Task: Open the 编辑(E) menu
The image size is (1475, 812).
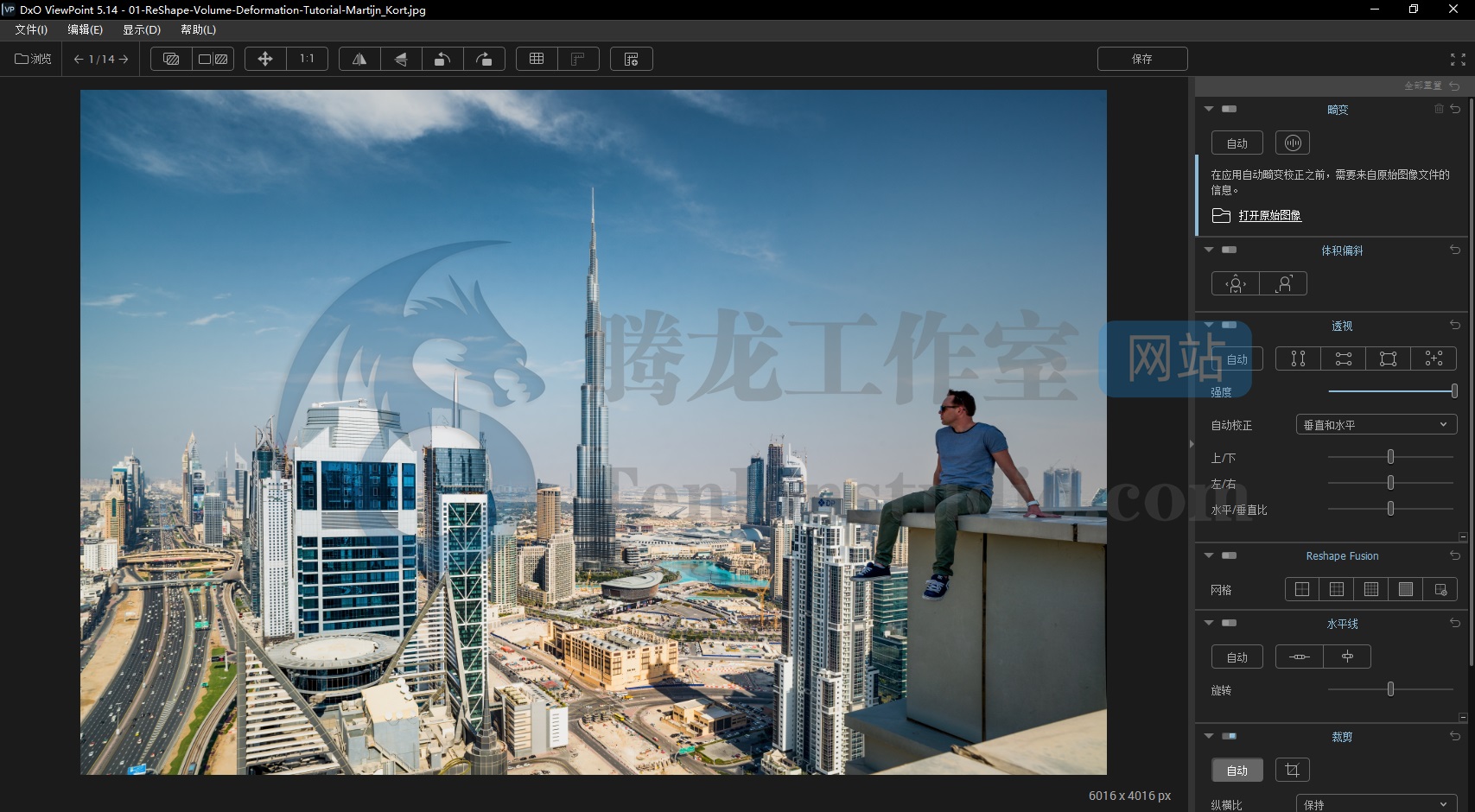Action: point(85,29)
